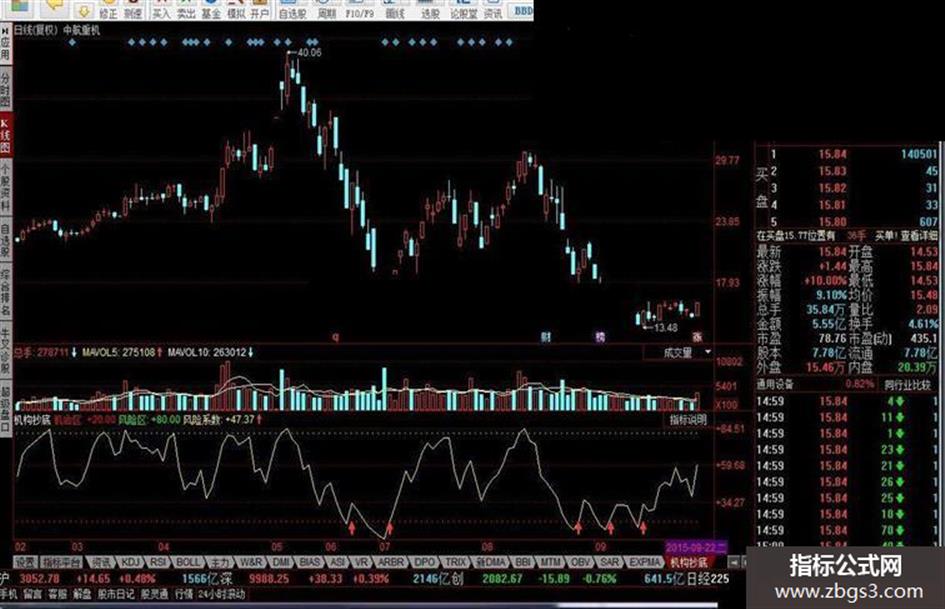Click the 选股 stock picker icon

[x=430, y=10]
